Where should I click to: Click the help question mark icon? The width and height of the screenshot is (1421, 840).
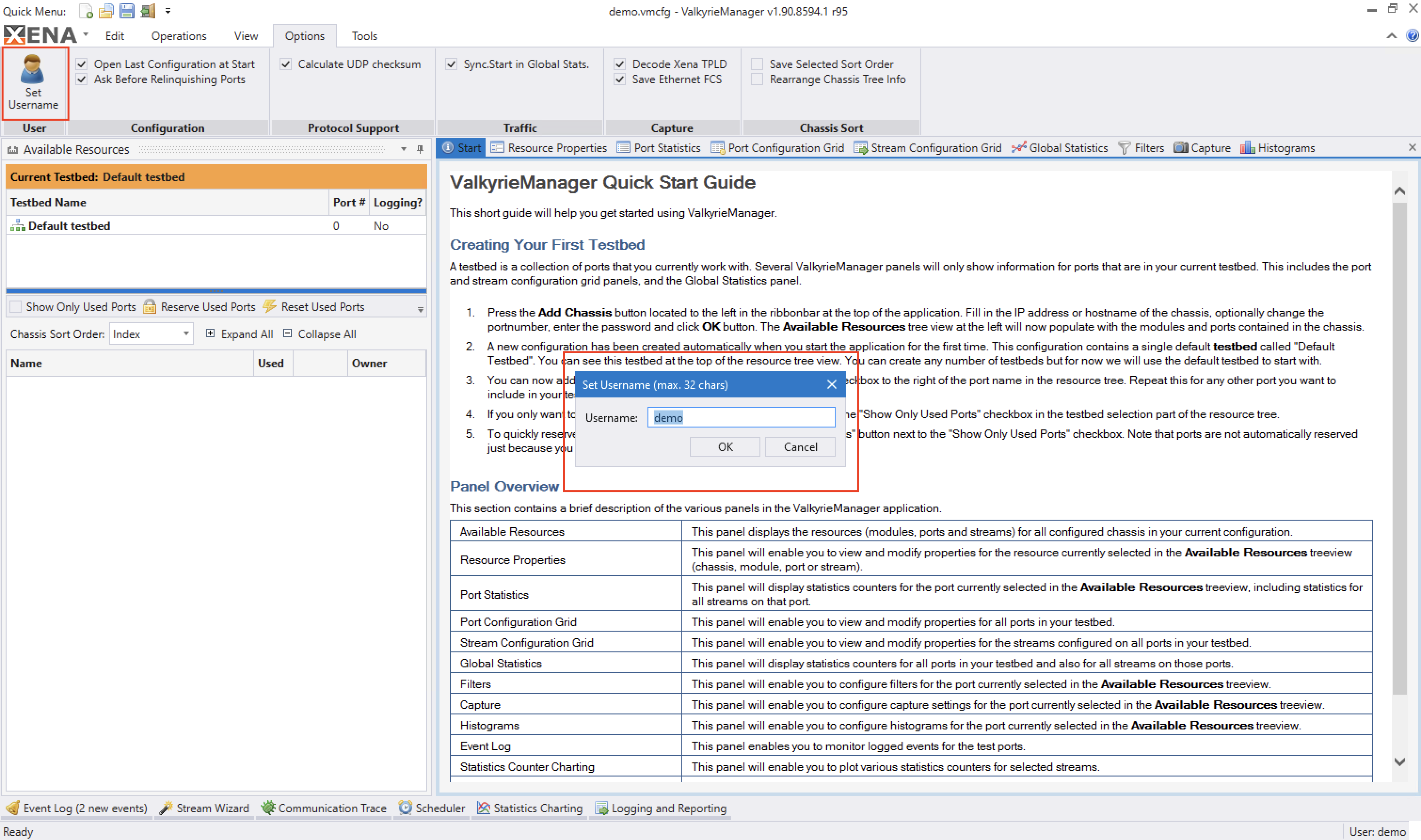(1412, 36)
